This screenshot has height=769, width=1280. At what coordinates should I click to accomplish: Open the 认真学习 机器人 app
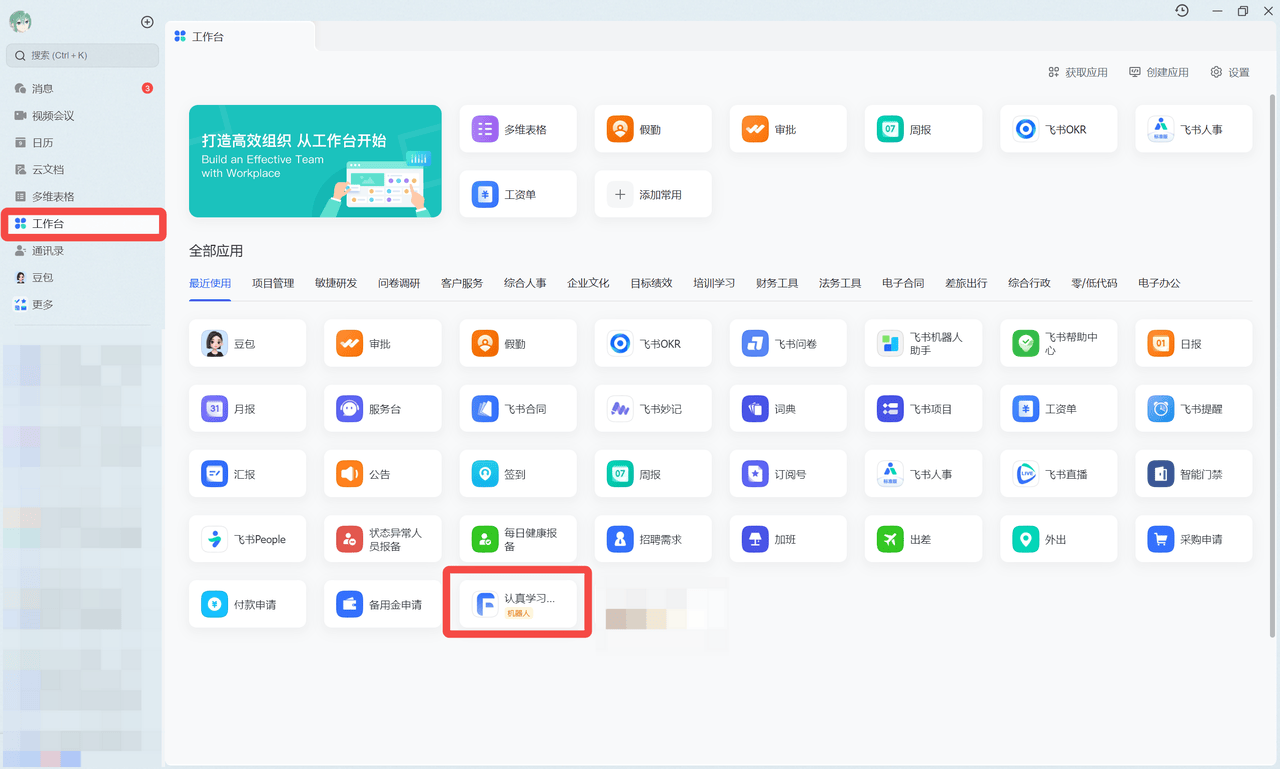[517, 603]
